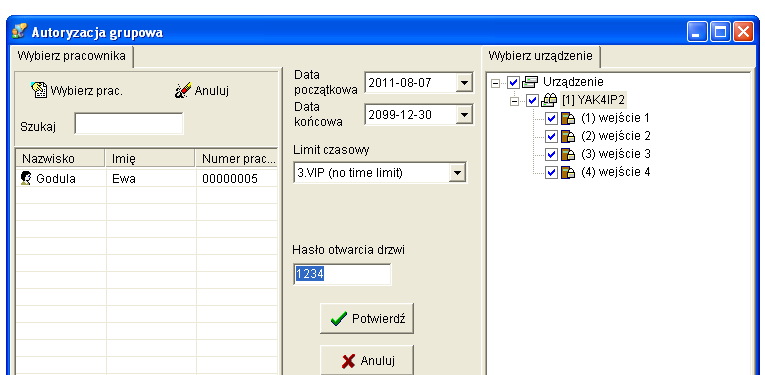Open the Wybierz urządzenie tab
Viewport: 765px width, 375px height.
click(x=540, y=56)
